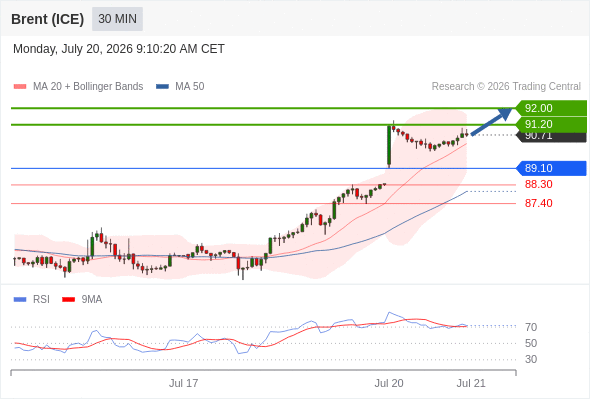This screenshot has height=400, width=590.
Task: Click the blue RSI legend icon
Action: [x=20, y=300]
